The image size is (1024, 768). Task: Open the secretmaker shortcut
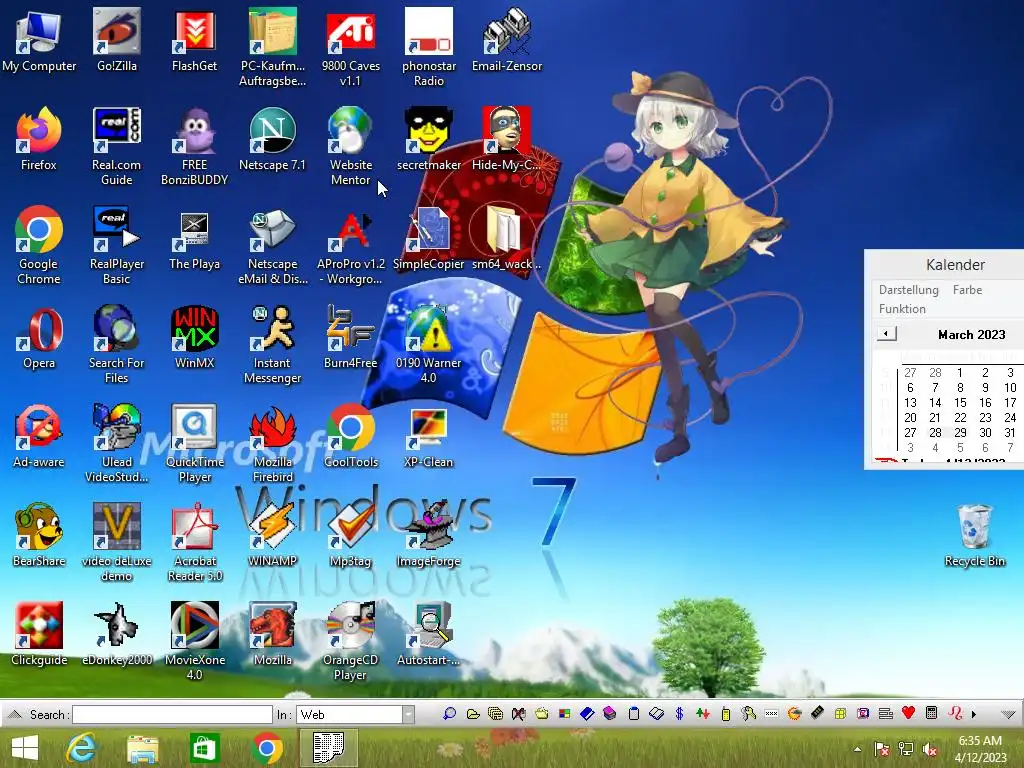tap(428, 138)
